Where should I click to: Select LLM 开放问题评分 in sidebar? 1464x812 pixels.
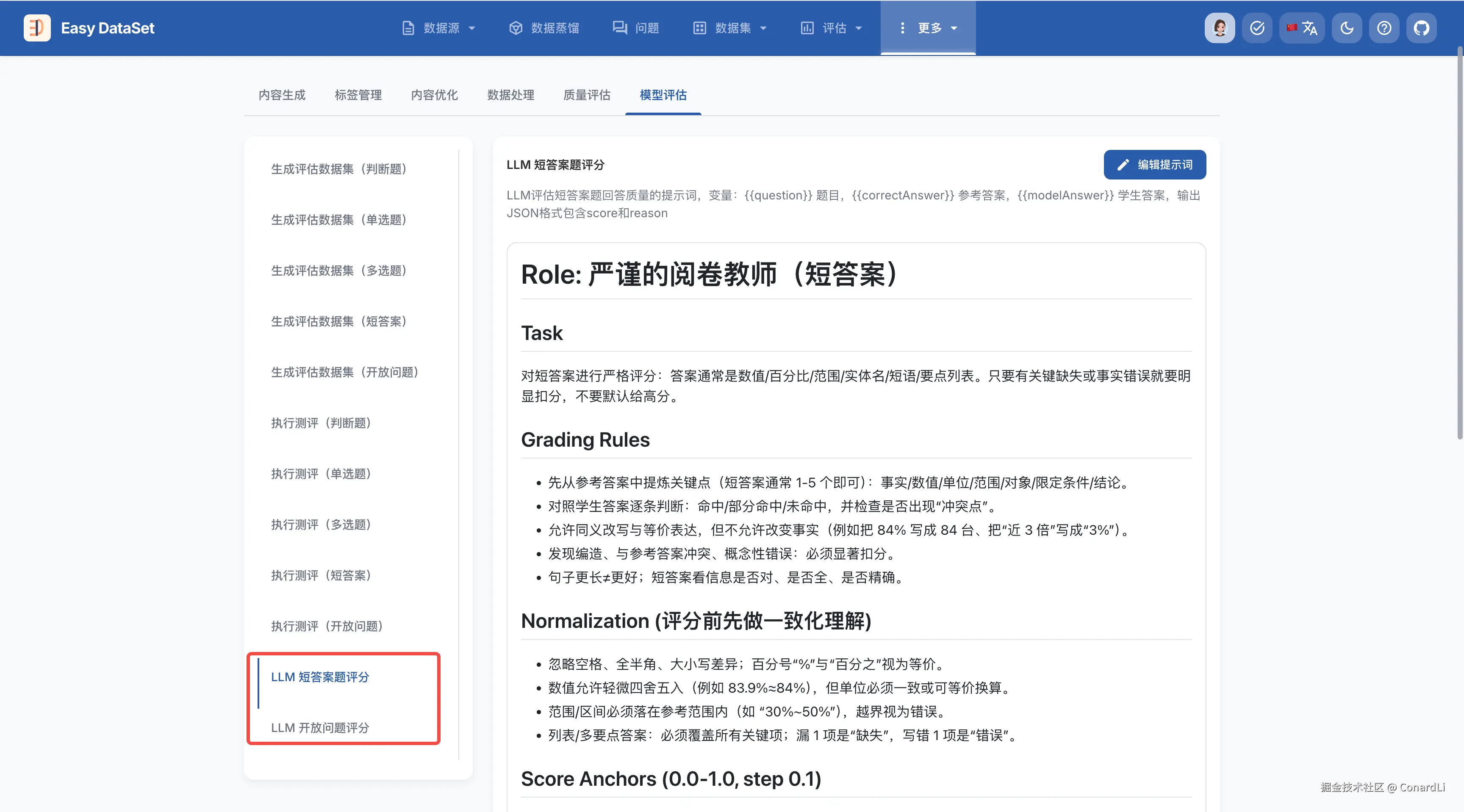click(x=320, y=727)
